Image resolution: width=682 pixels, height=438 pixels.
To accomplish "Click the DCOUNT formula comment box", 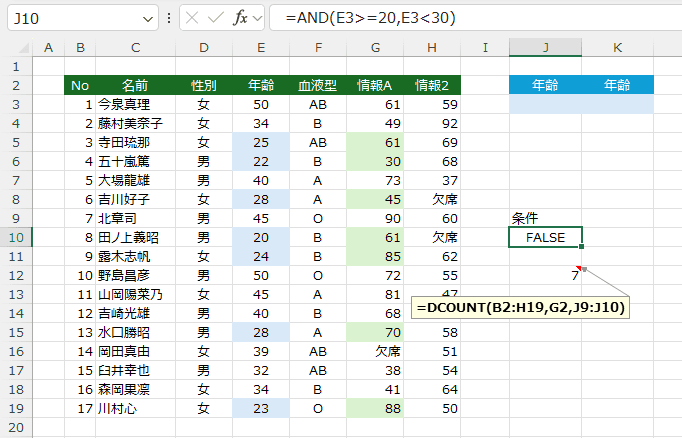I will [x=518, y=307].
